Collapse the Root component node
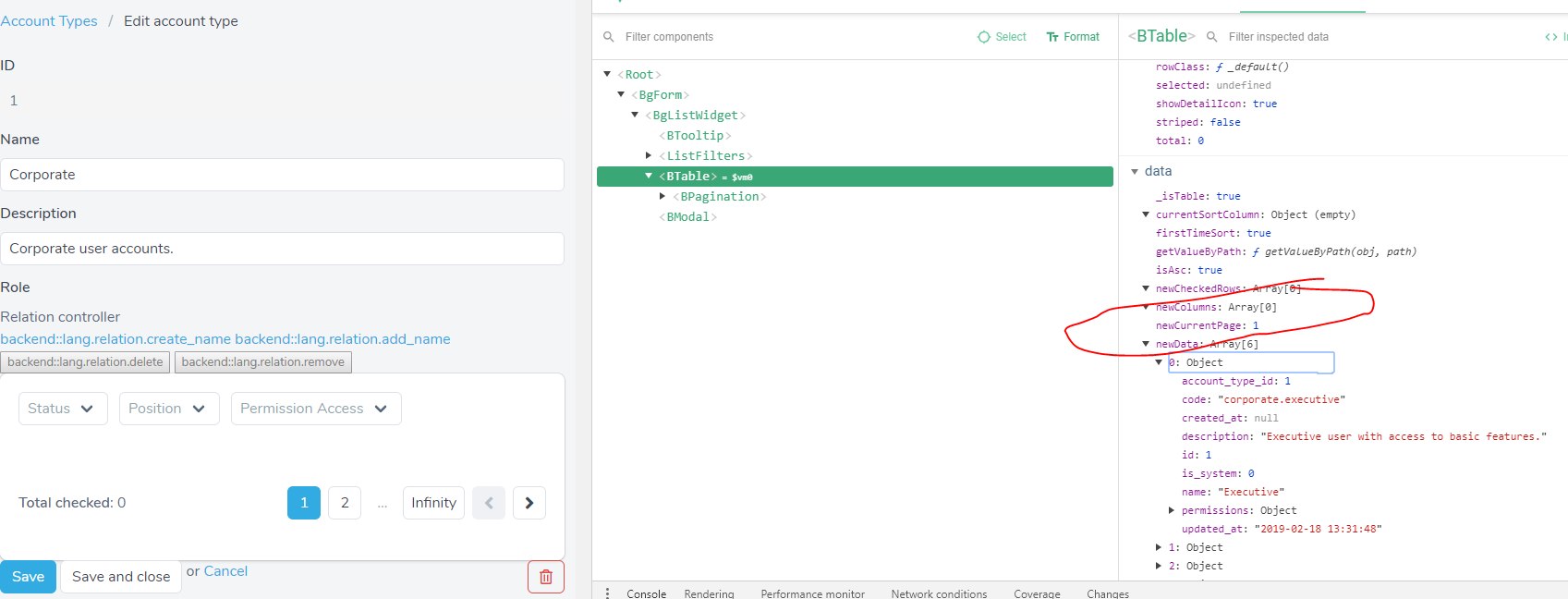This screenshot has width=1568, height=599. pyautogui.click(x=607, y=74)
